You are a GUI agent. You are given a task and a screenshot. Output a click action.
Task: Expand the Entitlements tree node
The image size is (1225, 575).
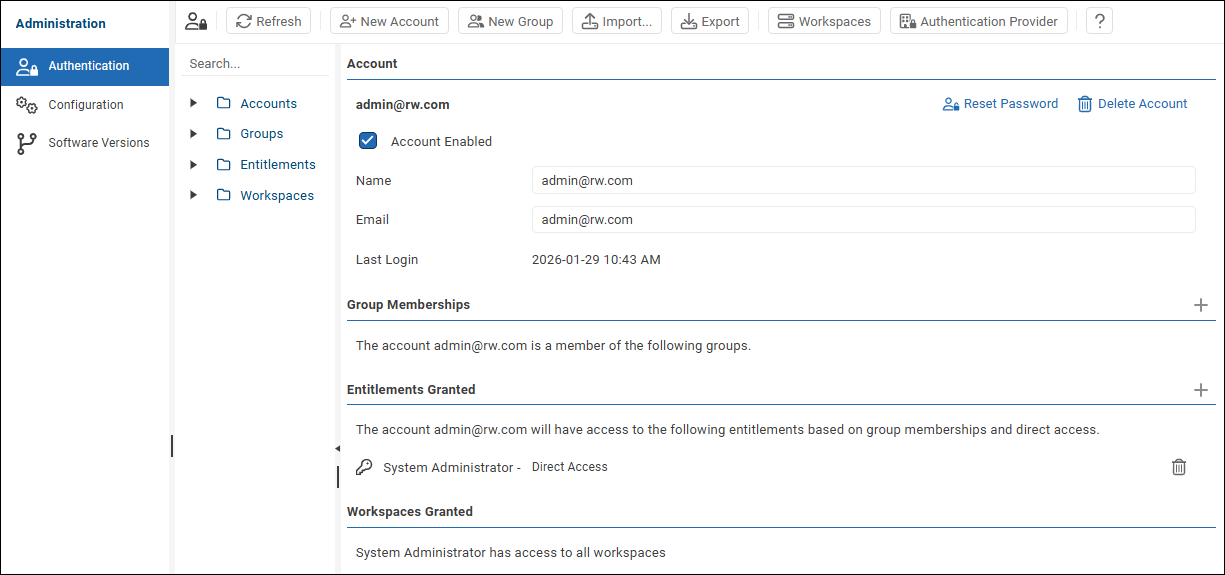194,165
